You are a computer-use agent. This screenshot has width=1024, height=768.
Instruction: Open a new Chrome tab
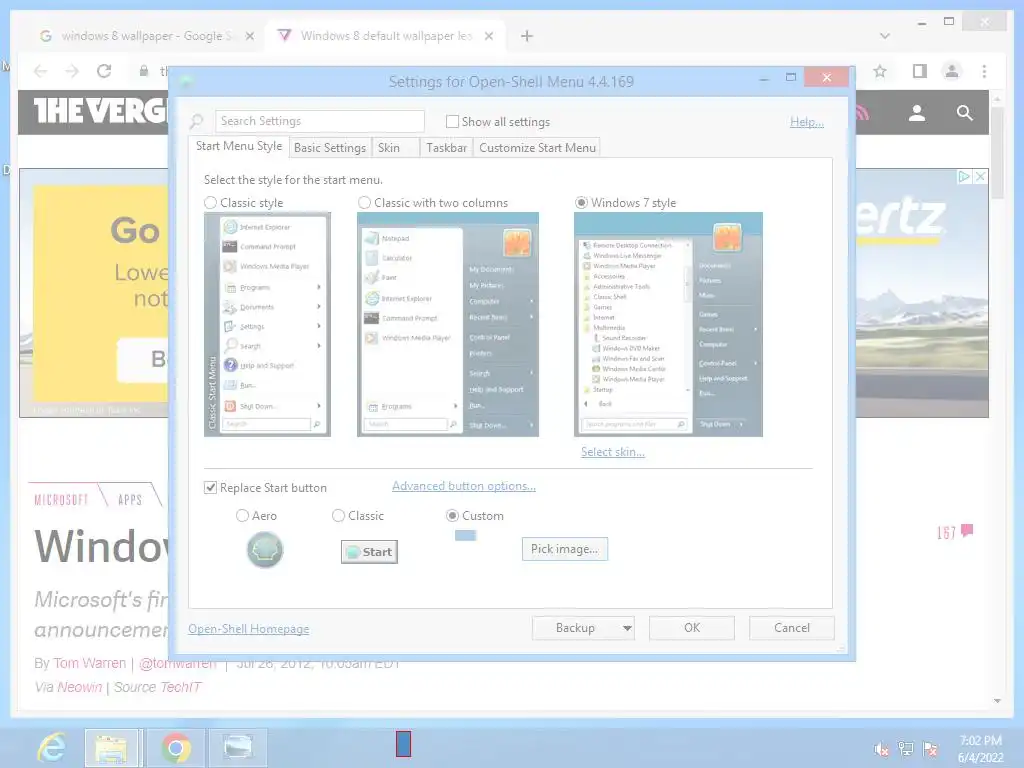[527, 36]
